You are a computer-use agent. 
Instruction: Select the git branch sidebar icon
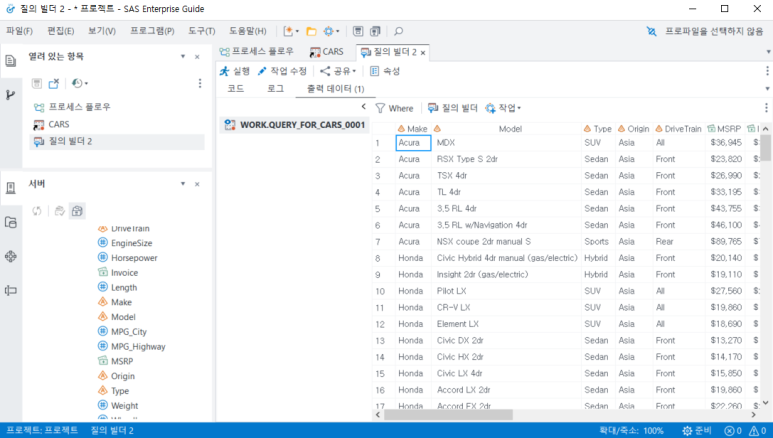pyautogui.click(x=10, y=95)
